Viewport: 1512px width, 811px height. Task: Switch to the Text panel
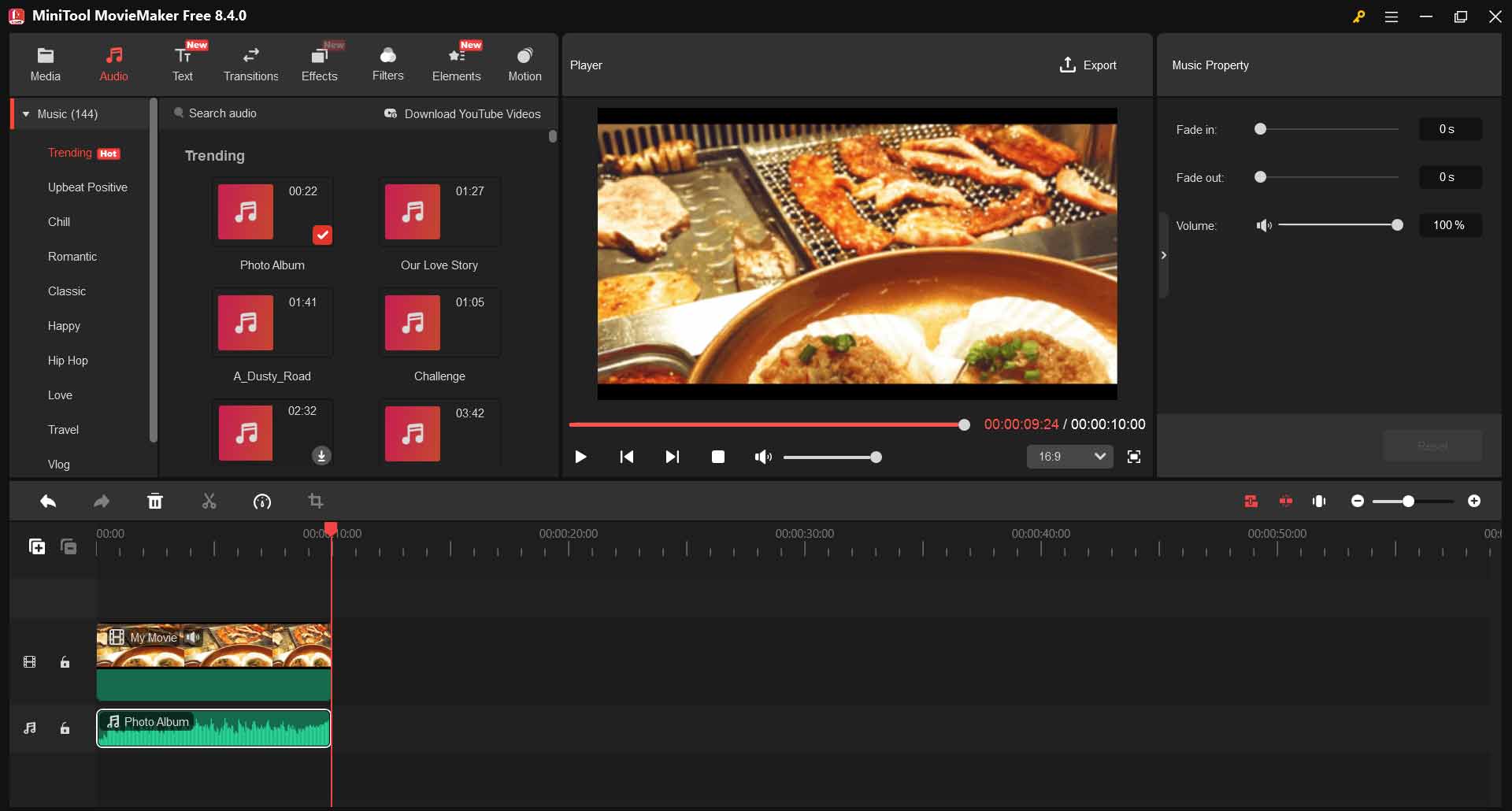(183, 63)
